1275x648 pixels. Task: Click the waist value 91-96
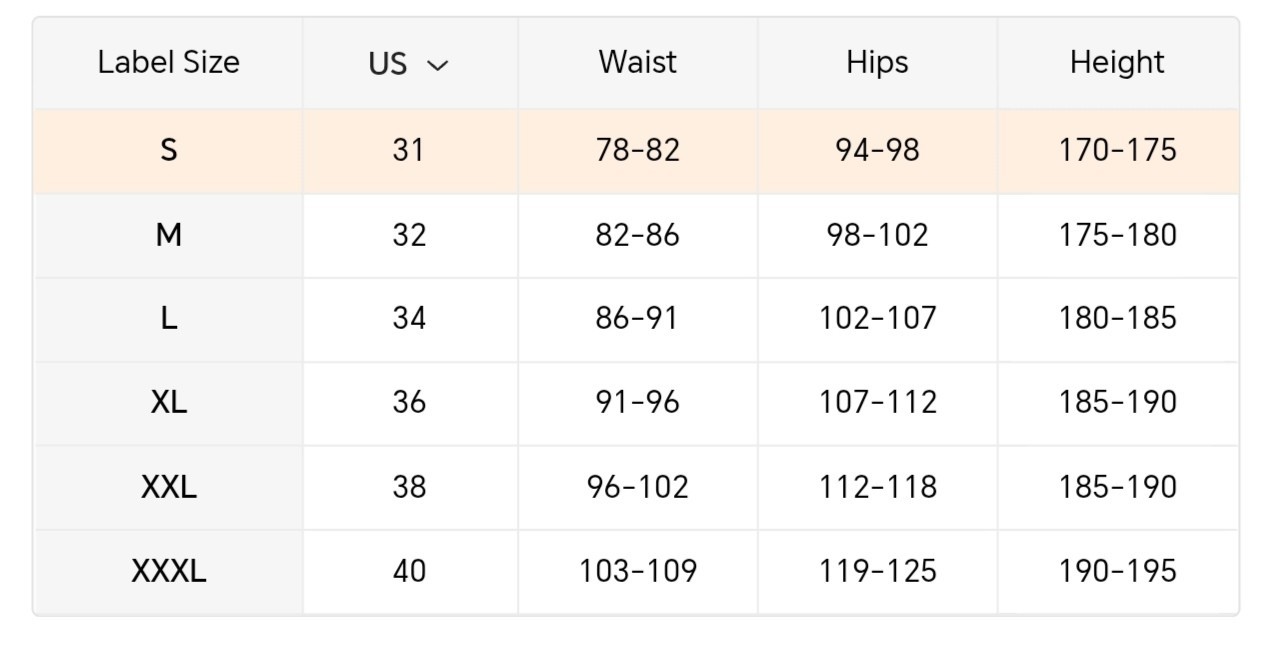tap(637, 403)
